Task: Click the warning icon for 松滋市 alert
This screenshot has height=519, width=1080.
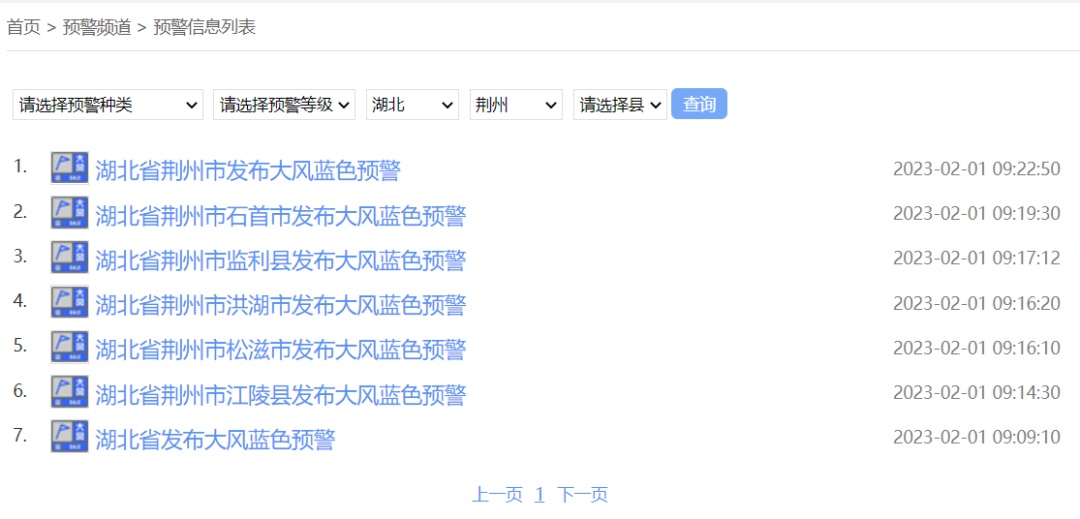Action: pos(69,347)
